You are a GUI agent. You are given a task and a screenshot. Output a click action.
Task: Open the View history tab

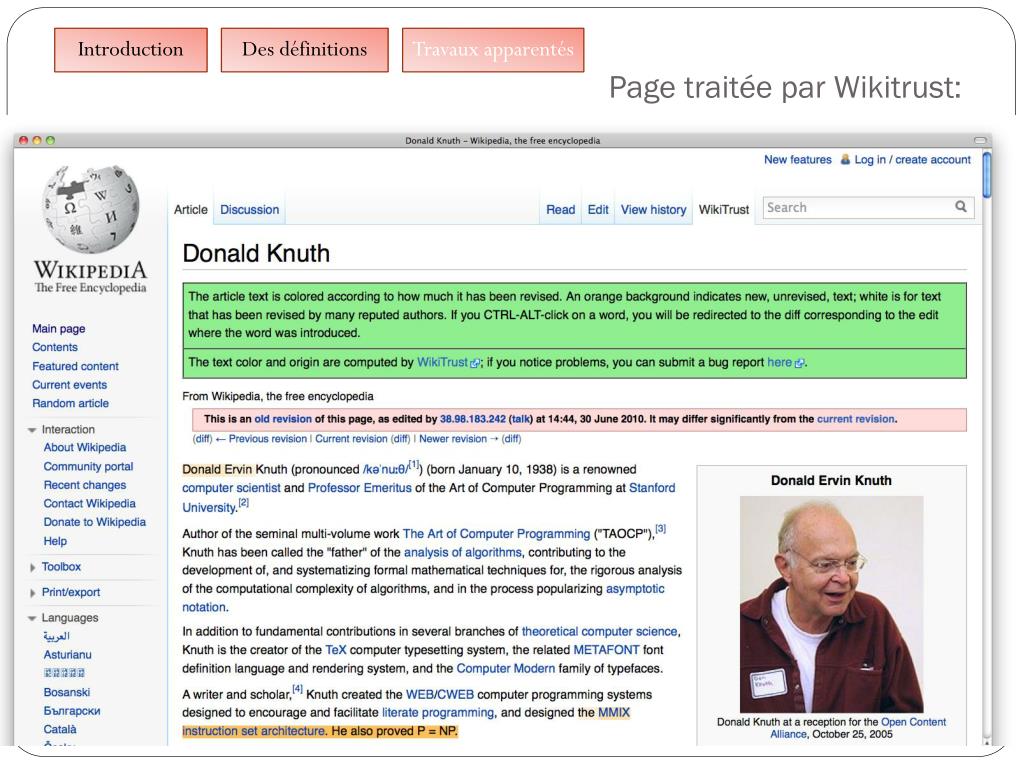[653, 209]
